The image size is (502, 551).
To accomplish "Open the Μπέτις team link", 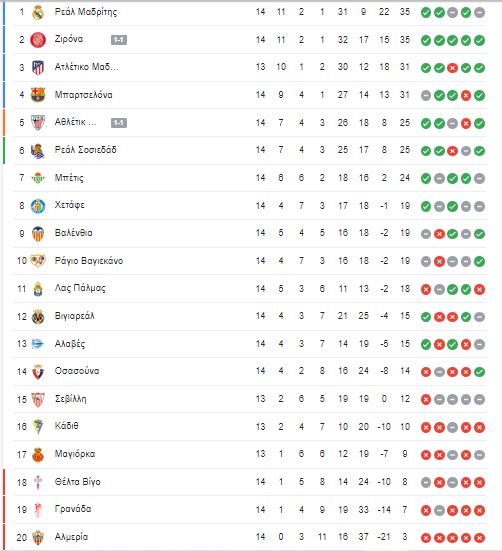I will pyautogui.click(x=69, y=178).
